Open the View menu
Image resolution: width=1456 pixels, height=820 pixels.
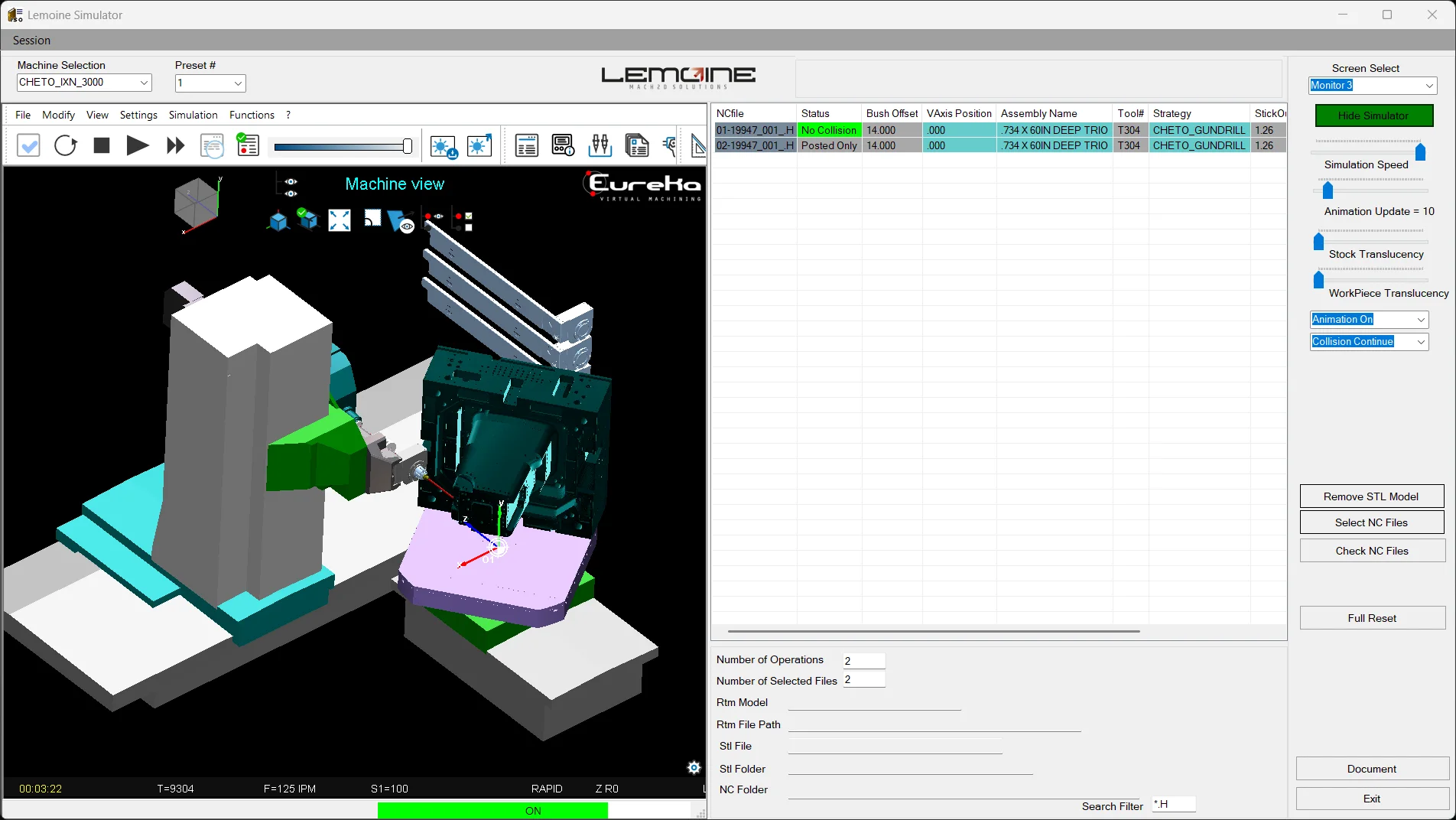tap(97, 115)
